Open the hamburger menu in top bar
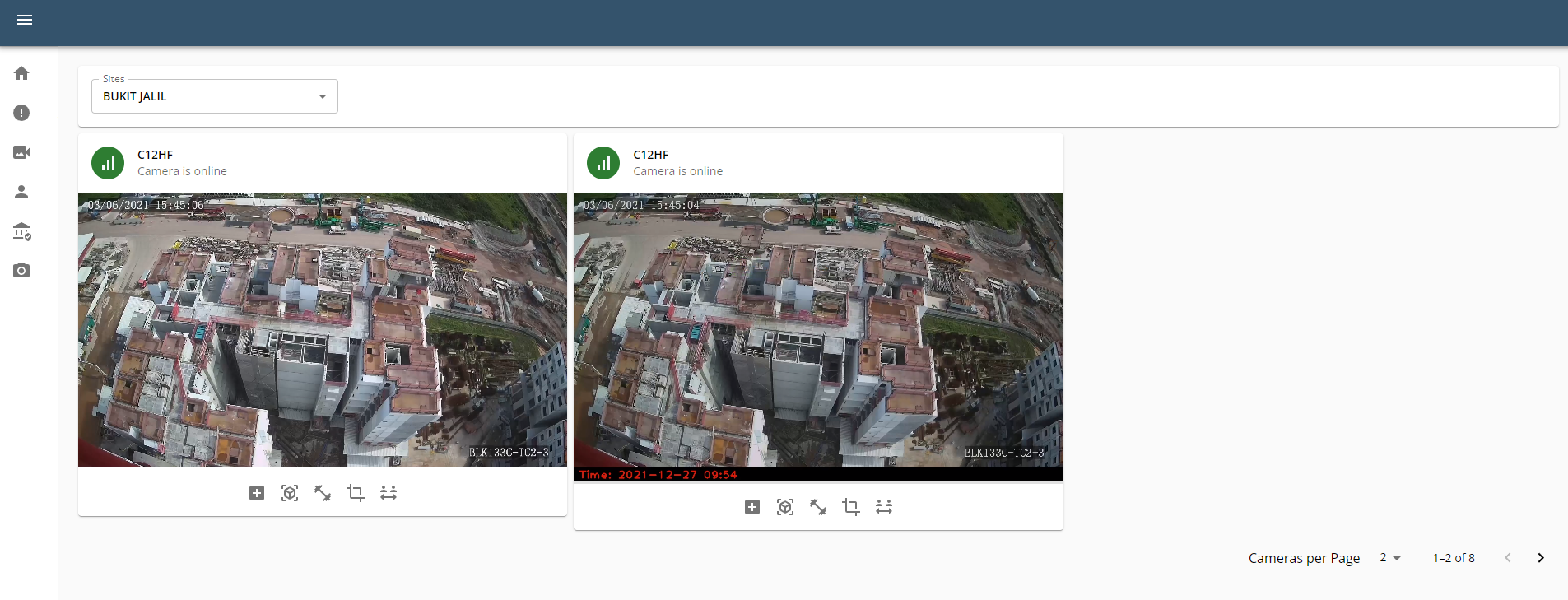The height and width of the screenshot is (600, 1568). pos(25,20)
